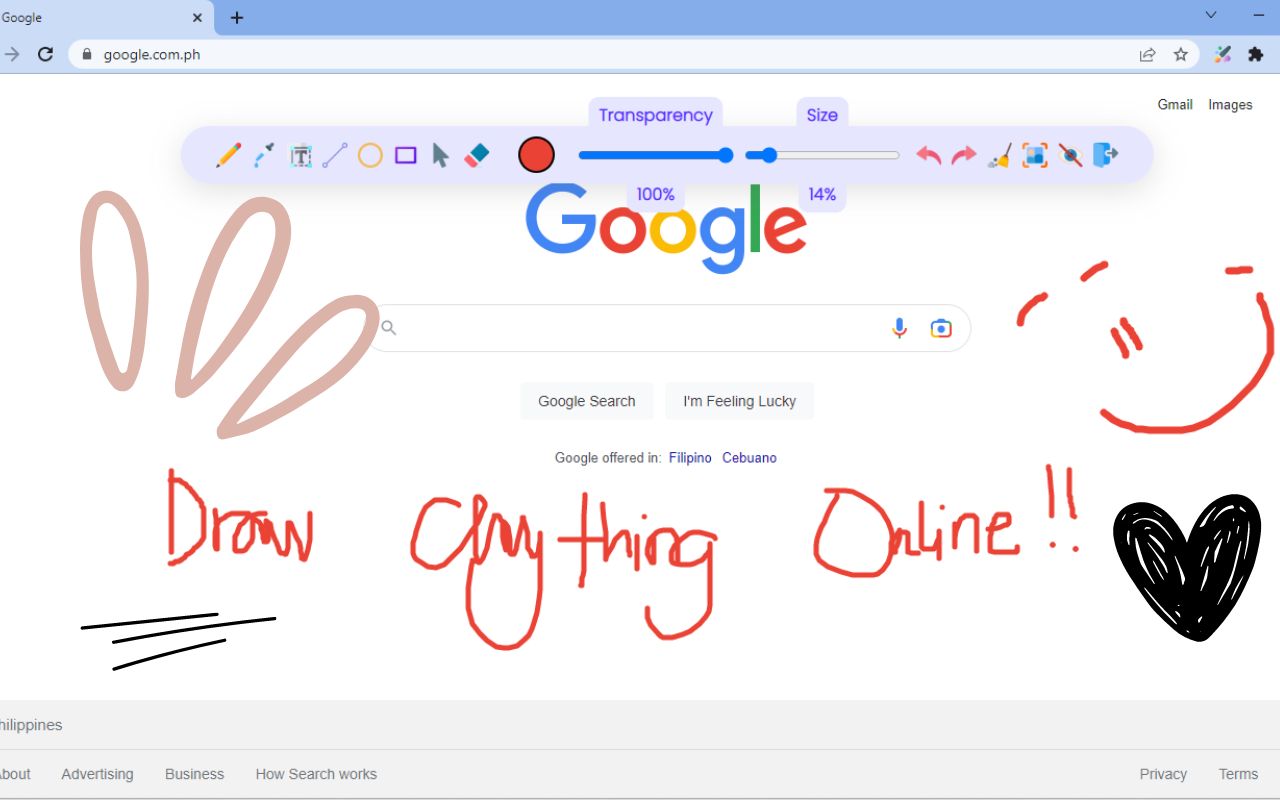Open How Search works footer link
Viewport: 1280px width, 800px height.
pos(316,774)
